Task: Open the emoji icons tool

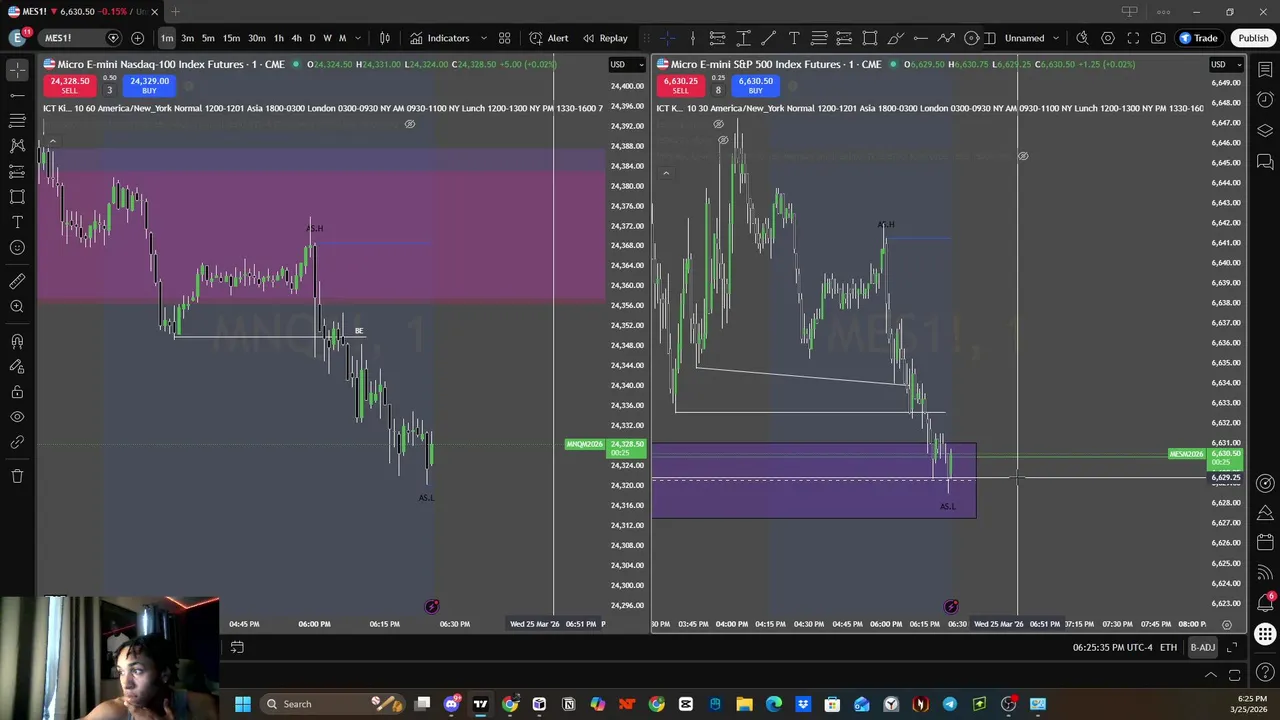Action: pos(17,247)
